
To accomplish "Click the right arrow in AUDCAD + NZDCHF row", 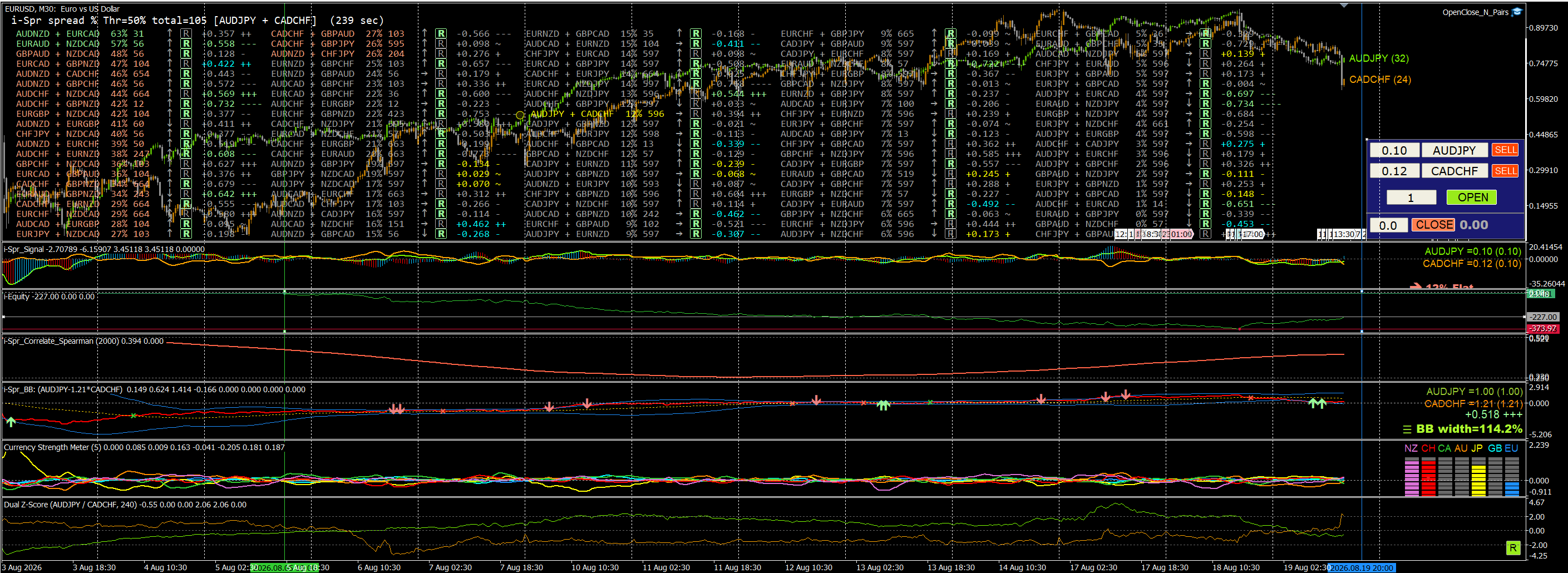I will [x=424, y=224].
